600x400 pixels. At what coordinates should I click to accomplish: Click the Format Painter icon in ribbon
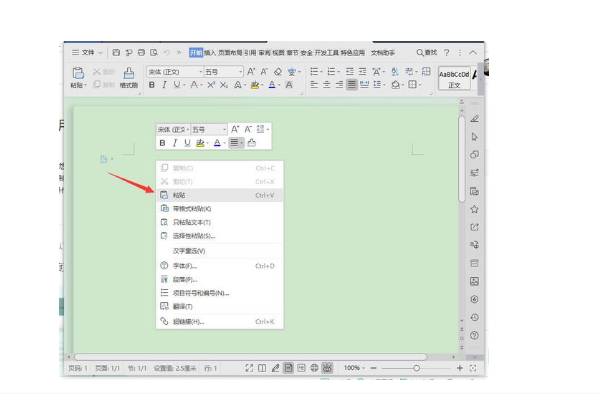(x=128, y=74)
